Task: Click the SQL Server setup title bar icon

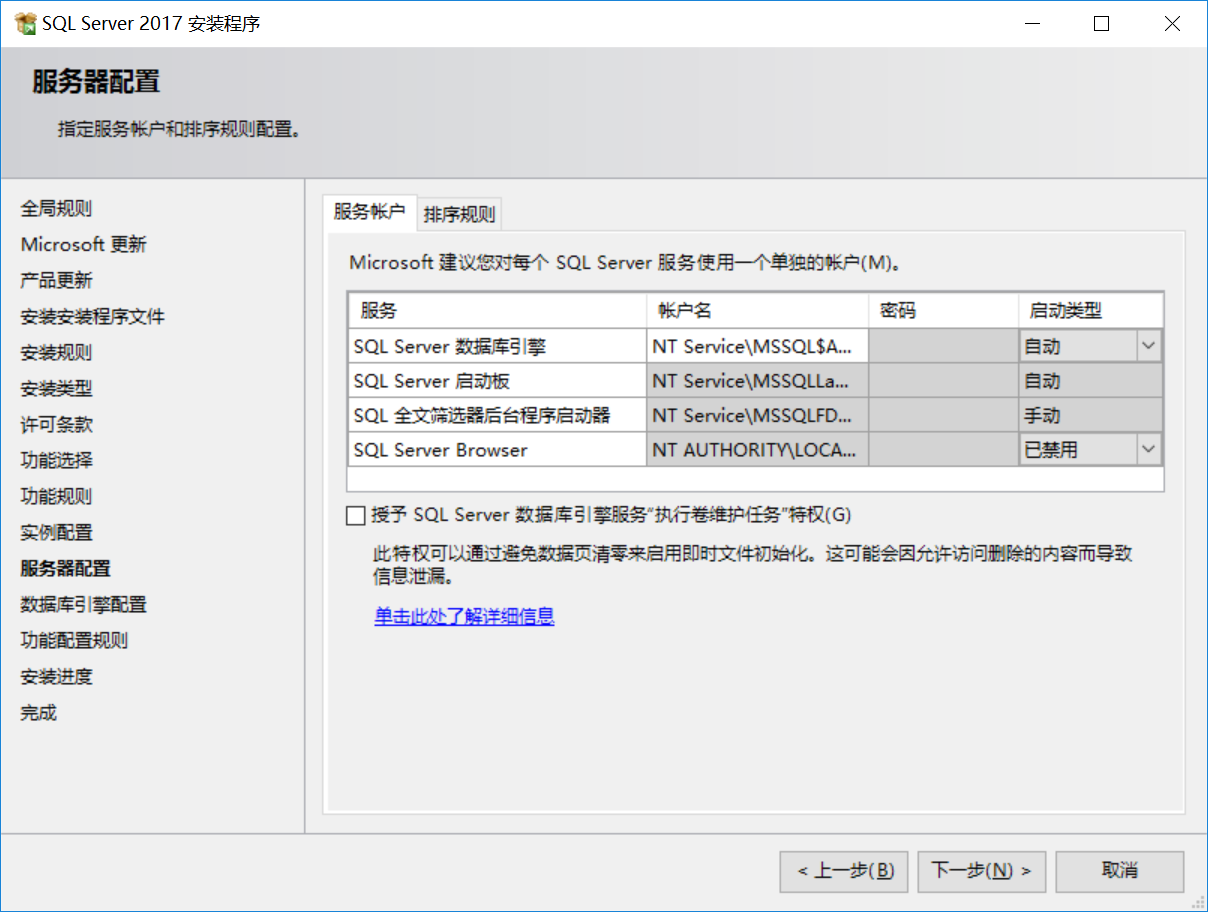Action: coord(26,23)
